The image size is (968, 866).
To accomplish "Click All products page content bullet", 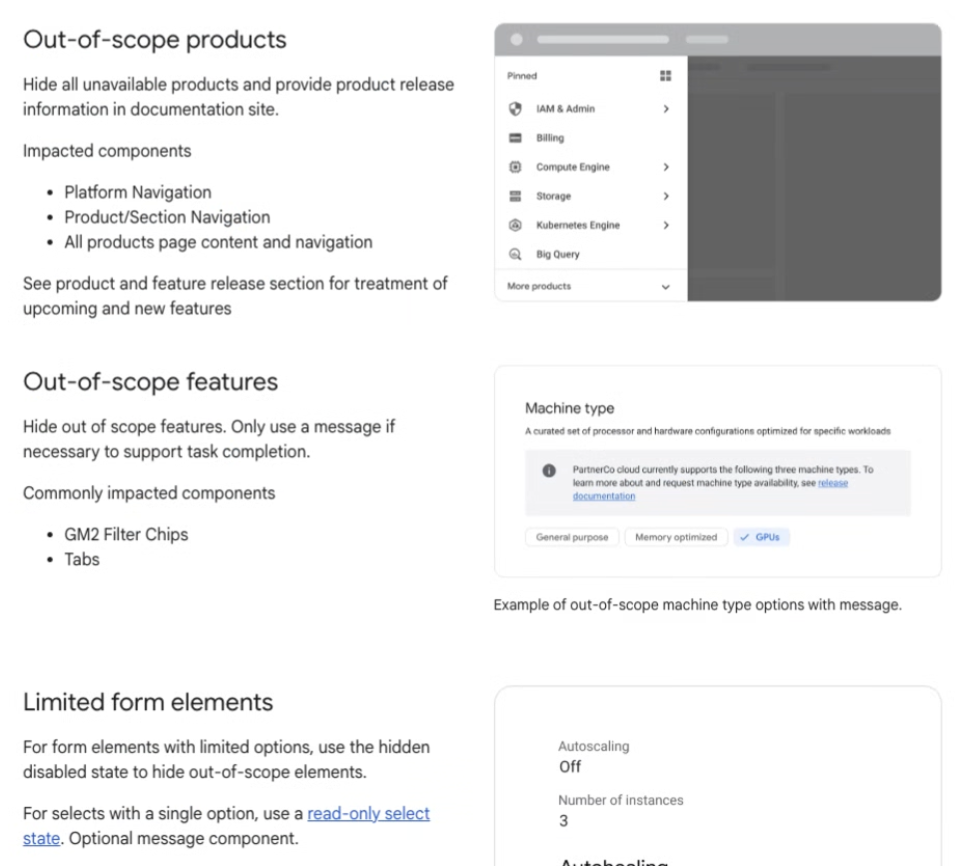I will (x=219, y=242).
